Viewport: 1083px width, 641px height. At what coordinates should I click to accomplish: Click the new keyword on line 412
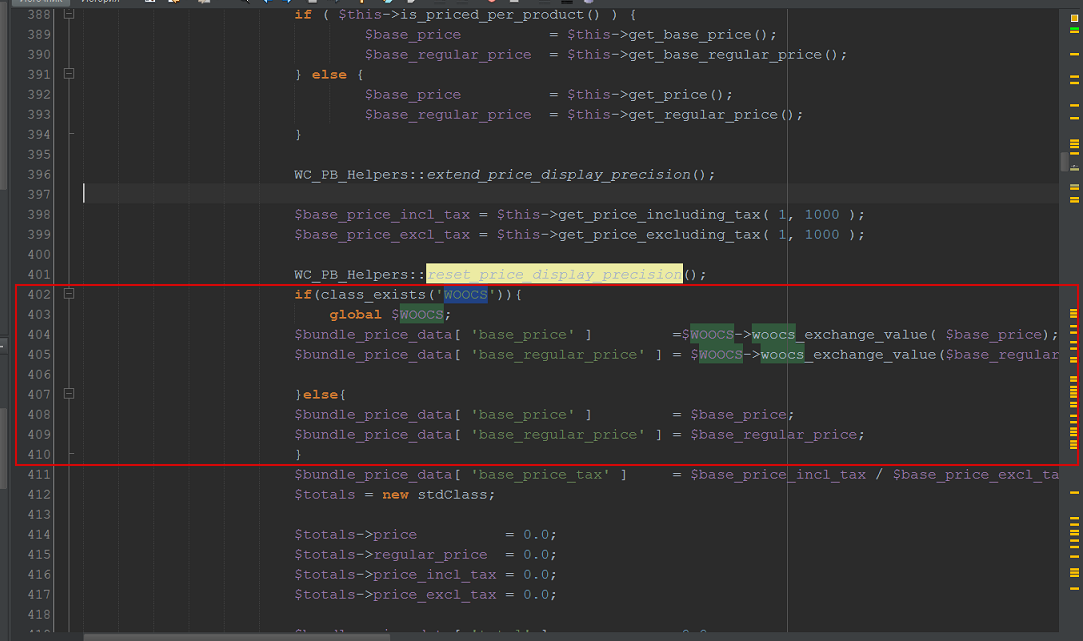point(395,495)
